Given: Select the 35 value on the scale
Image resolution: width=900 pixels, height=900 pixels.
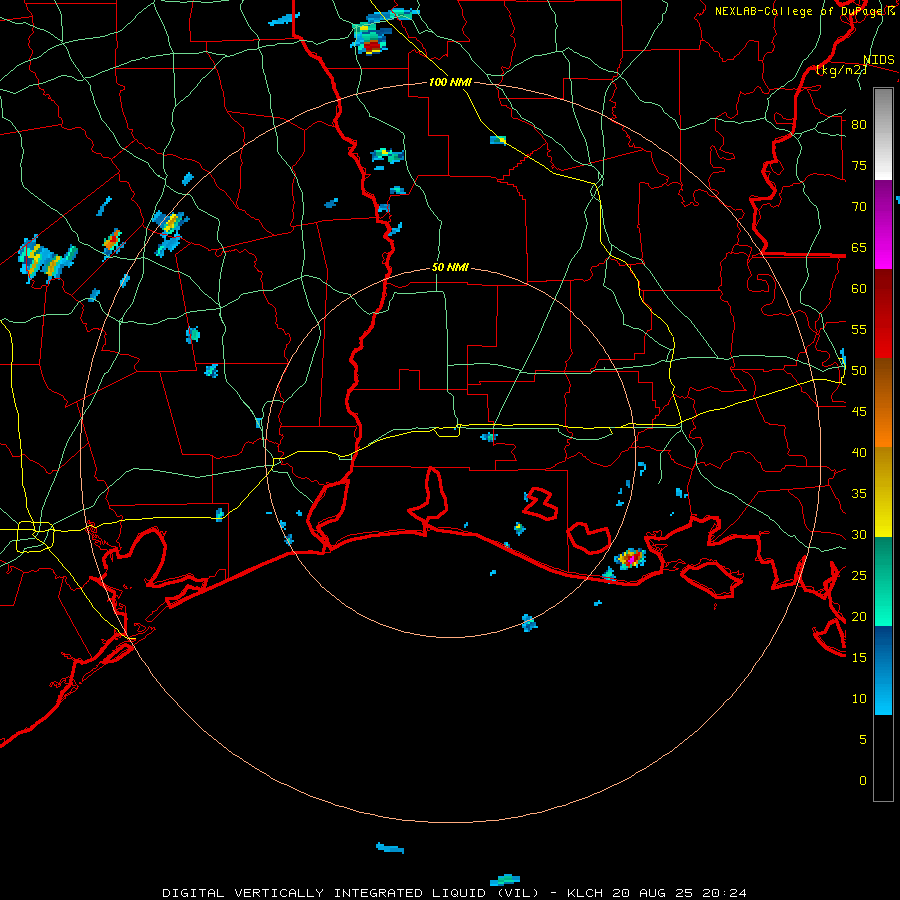Looking at the screenshot, I should pyautogui.click(x=859, y=494).
